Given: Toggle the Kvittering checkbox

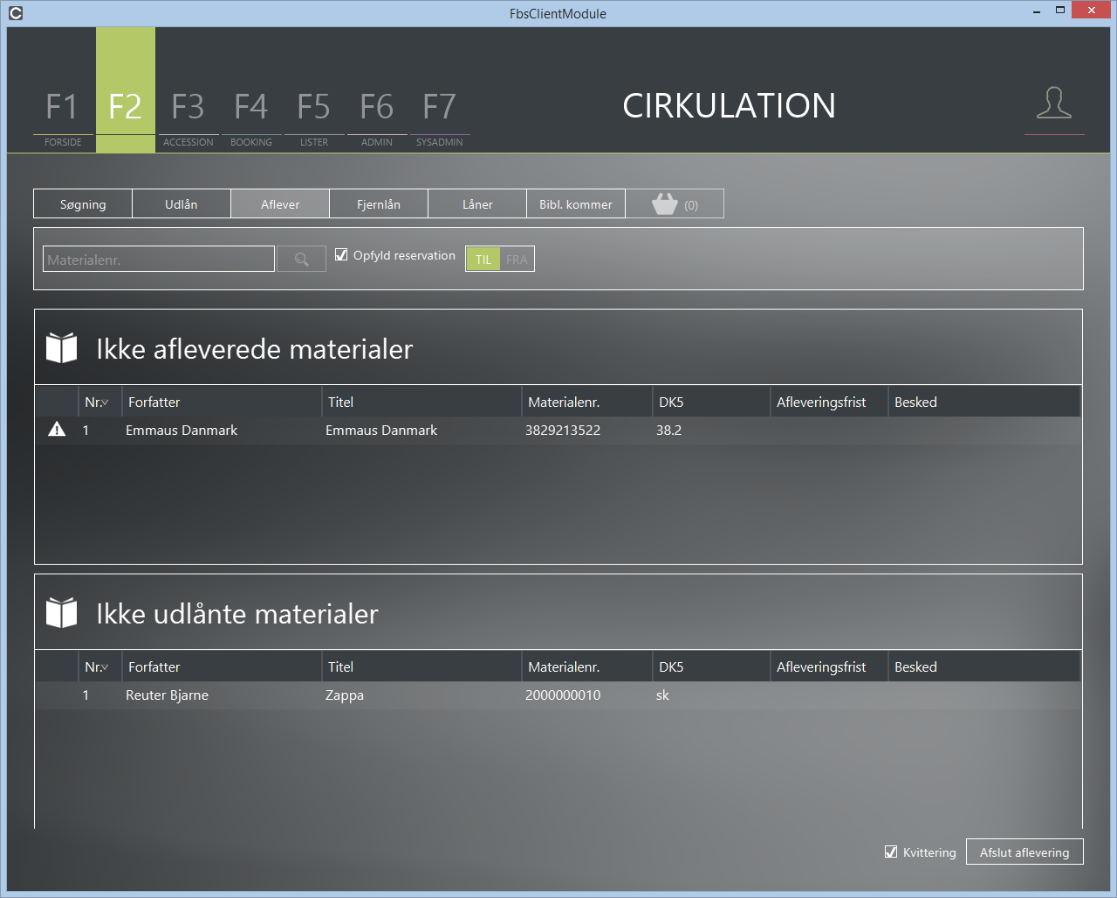Looking at the screenshot, I should [890, 852].
